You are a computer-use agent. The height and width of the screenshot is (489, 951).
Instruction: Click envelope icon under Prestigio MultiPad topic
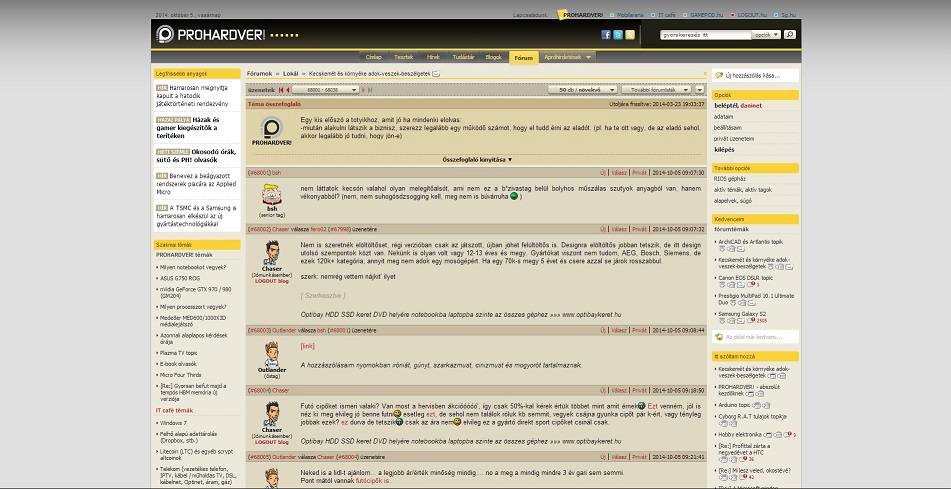752,303
